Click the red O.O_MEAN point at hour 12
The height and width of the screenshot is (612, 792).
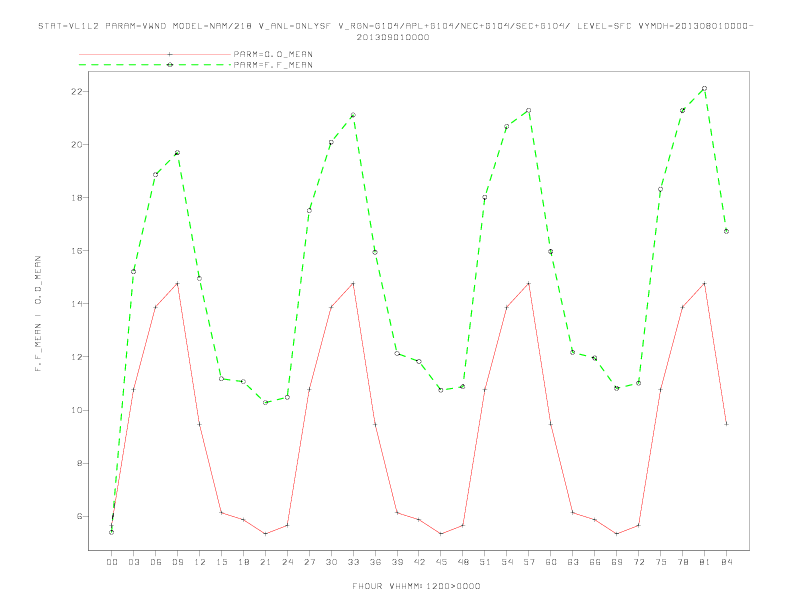(x=200, y=424)
